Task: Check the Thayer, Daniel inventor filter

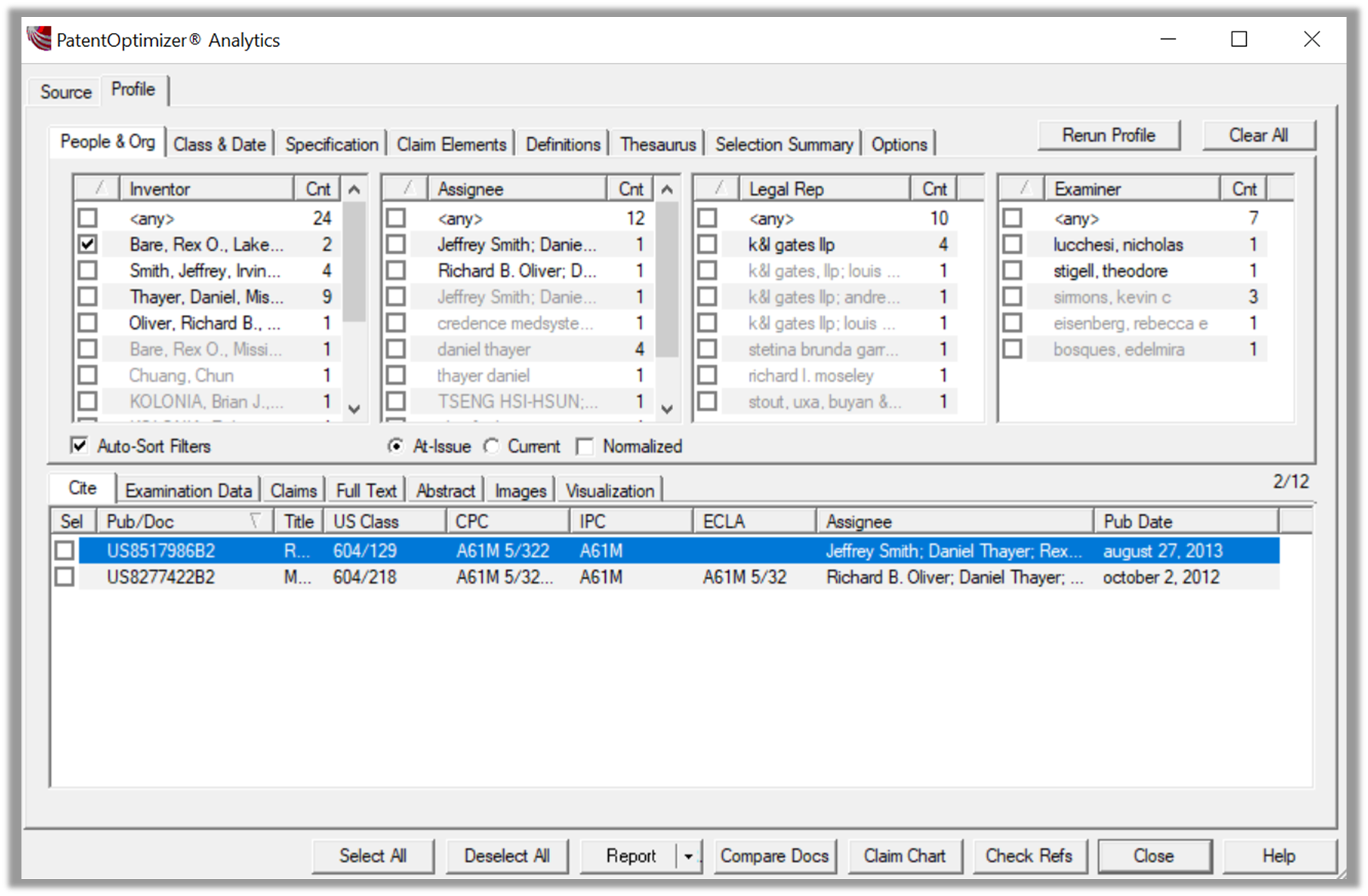Action: (88, 297)
